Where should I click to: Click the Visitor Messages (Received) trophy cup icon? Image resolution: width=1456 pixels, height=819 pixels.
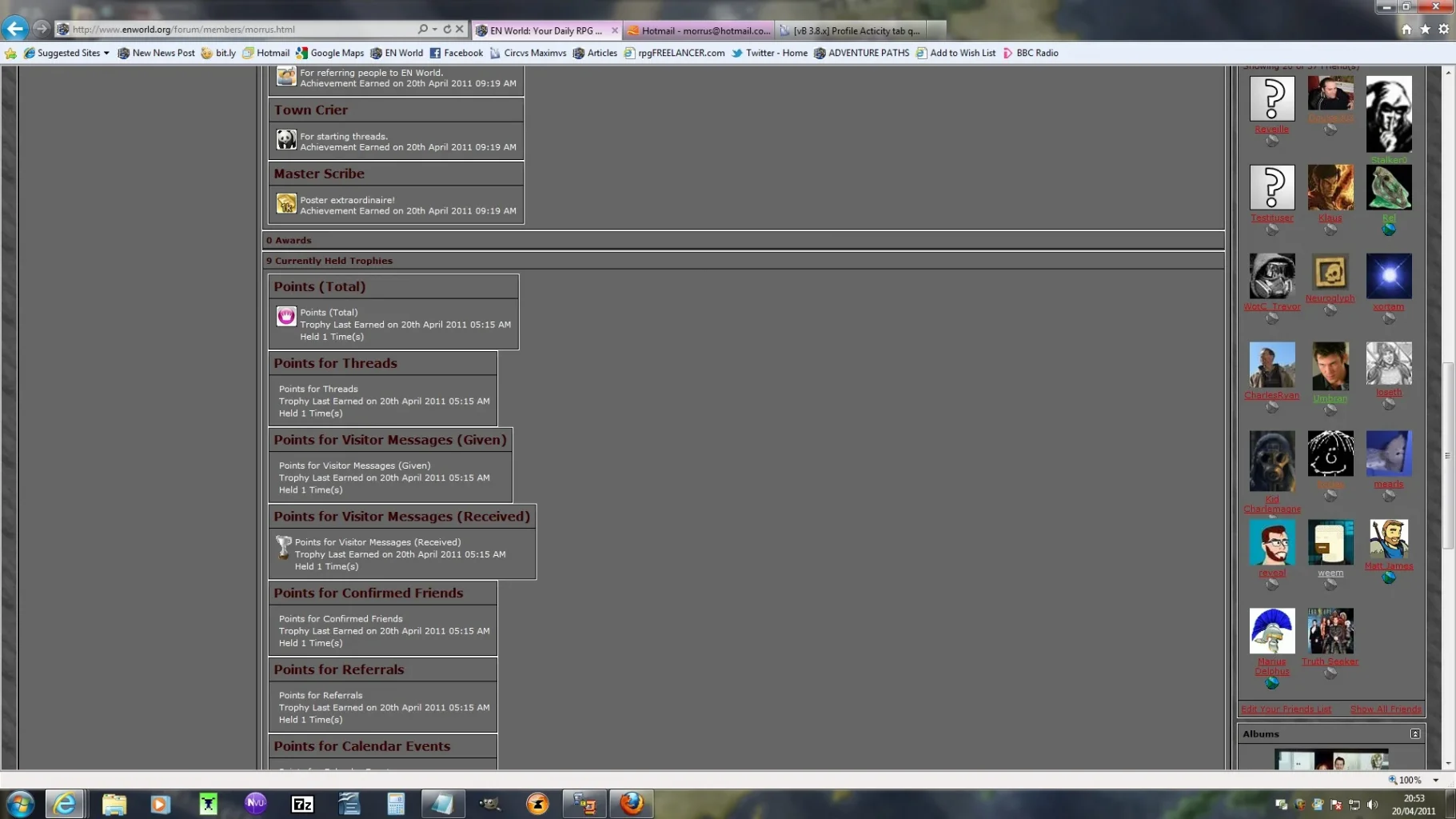point(283,547)
